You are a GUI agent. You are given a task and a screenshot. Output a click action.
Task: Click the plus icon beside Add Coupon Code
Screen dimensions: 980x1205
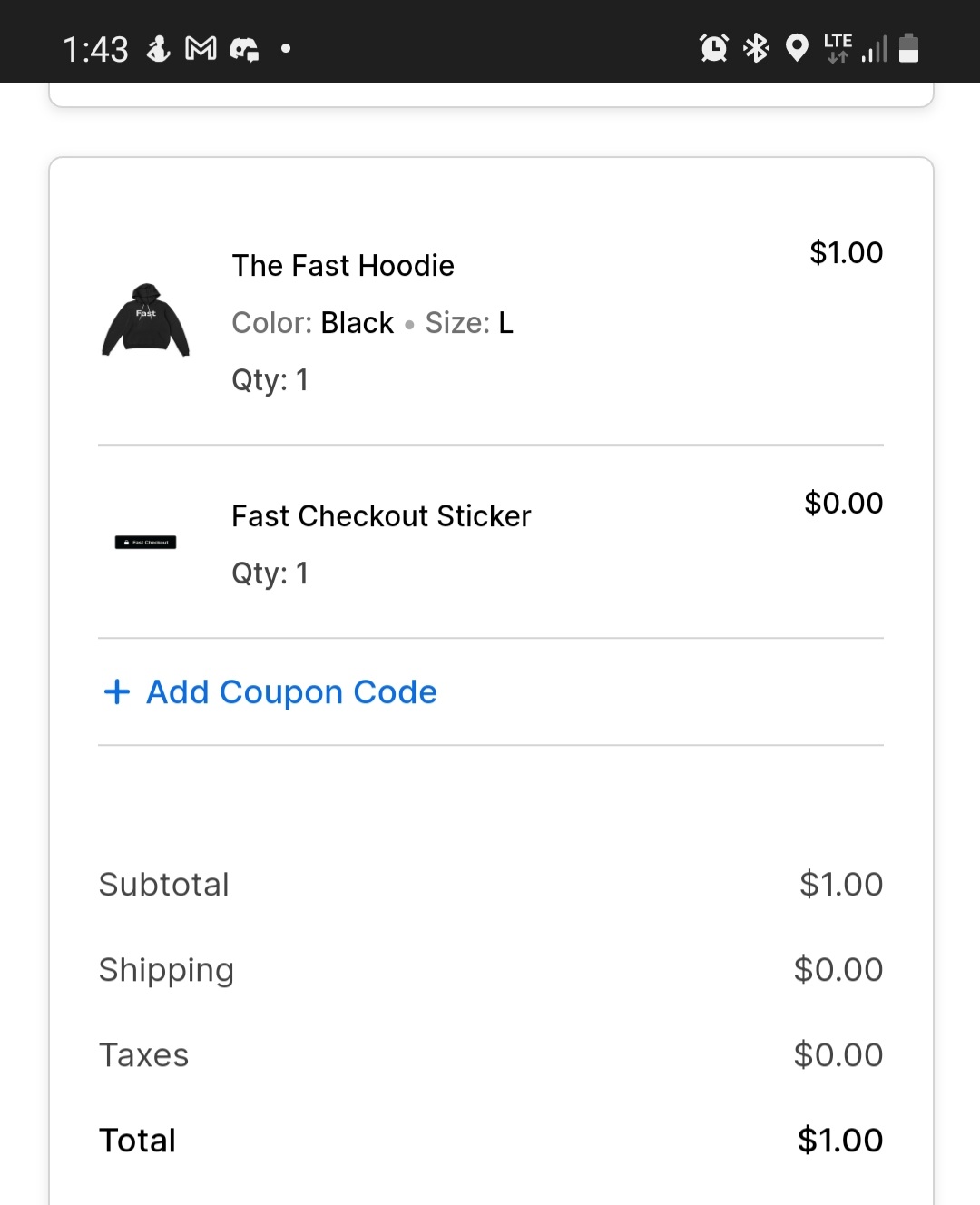coord(117,692)
